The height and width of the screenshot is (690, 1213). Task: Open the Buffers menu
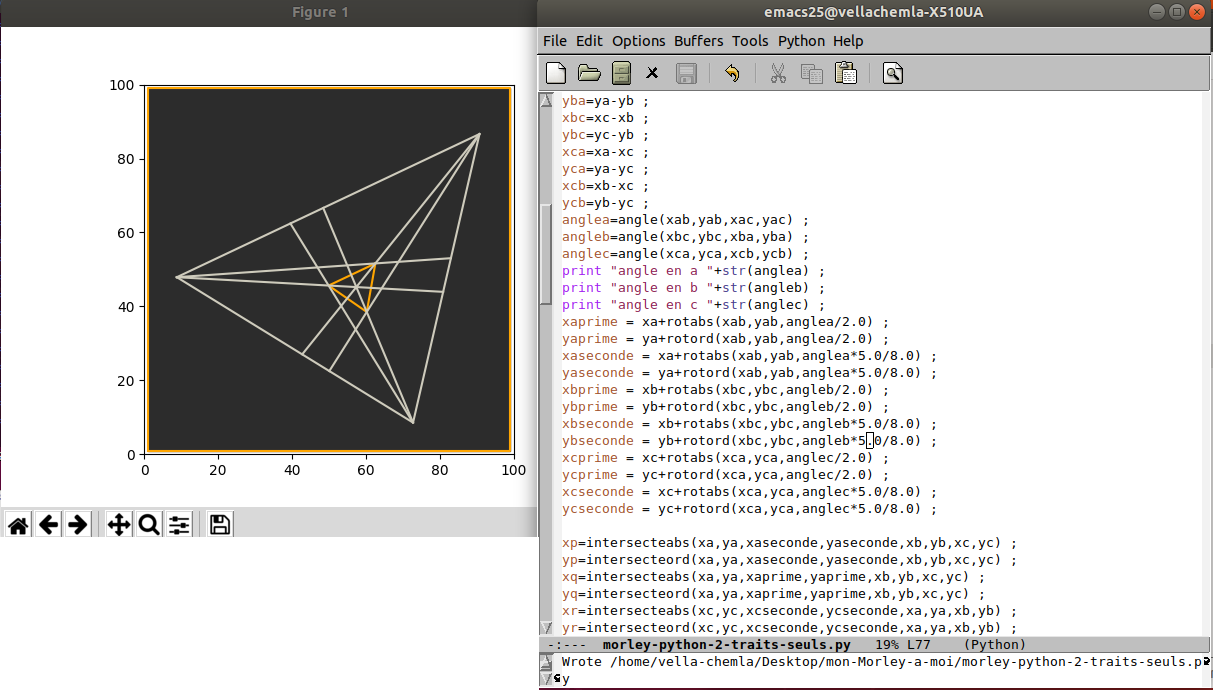pyautogui.click(x=698, y=41)
